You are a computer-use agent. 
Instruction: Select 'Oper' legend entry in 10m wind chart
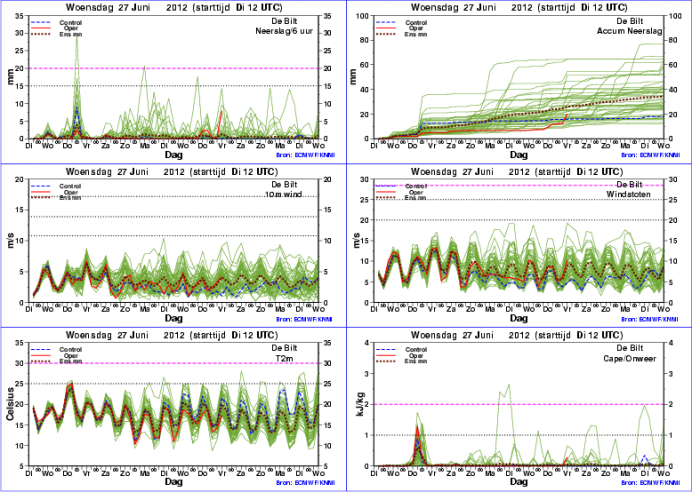pyautogui.click(x=71, y=192)
